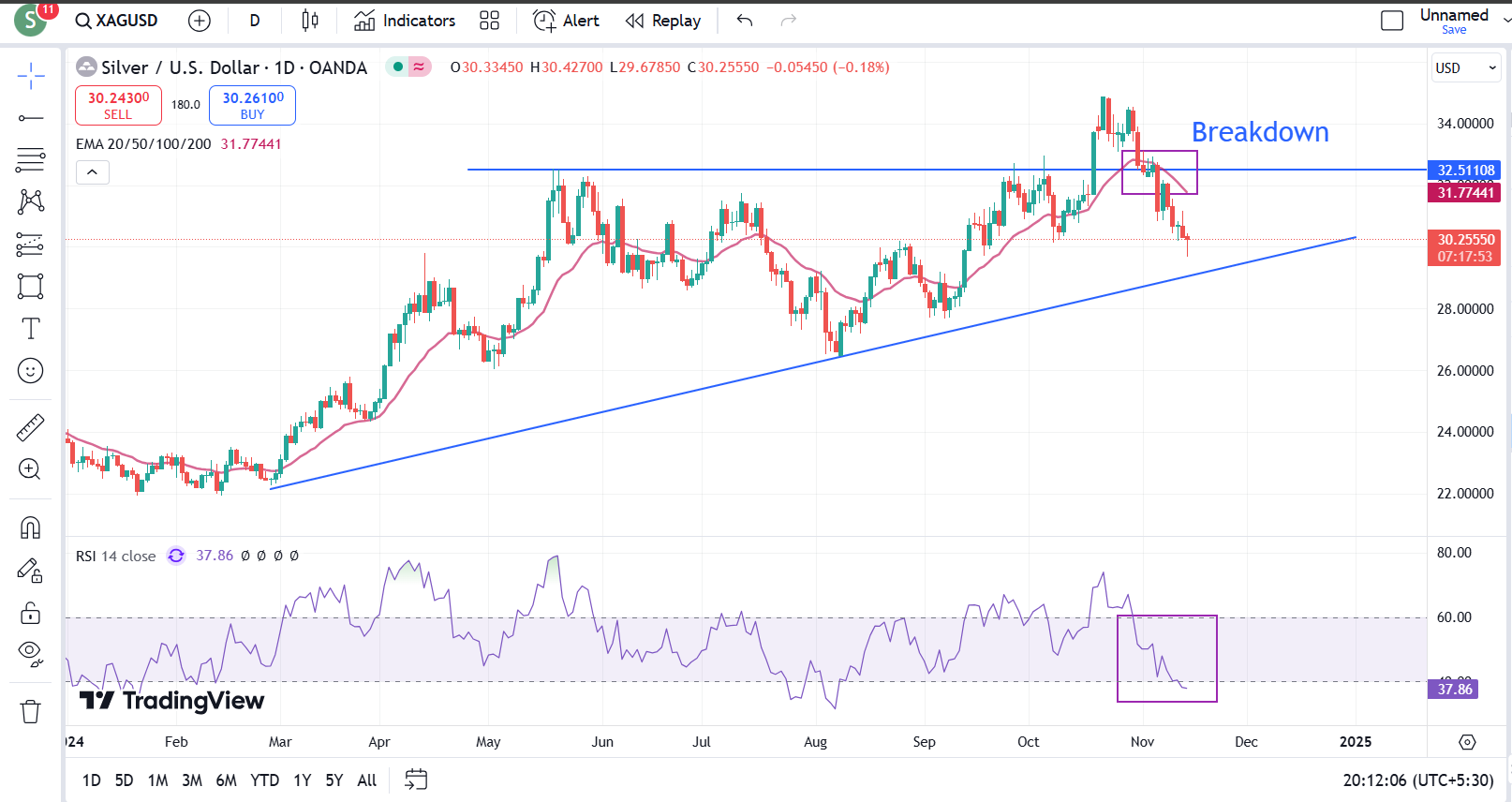Screen dimensions: 1512x802
Task: Select the crosshair cursor tool
Action: [30, 76]
